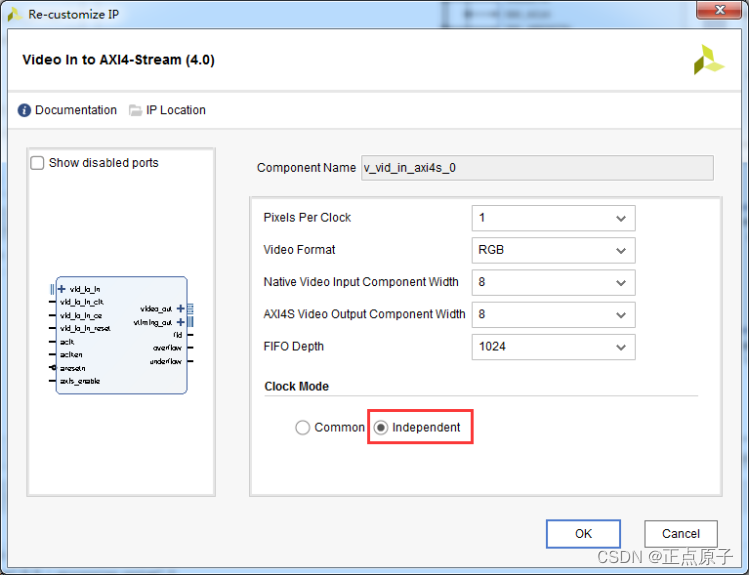Expand the video_out interface plus icon

pos(181,309)
